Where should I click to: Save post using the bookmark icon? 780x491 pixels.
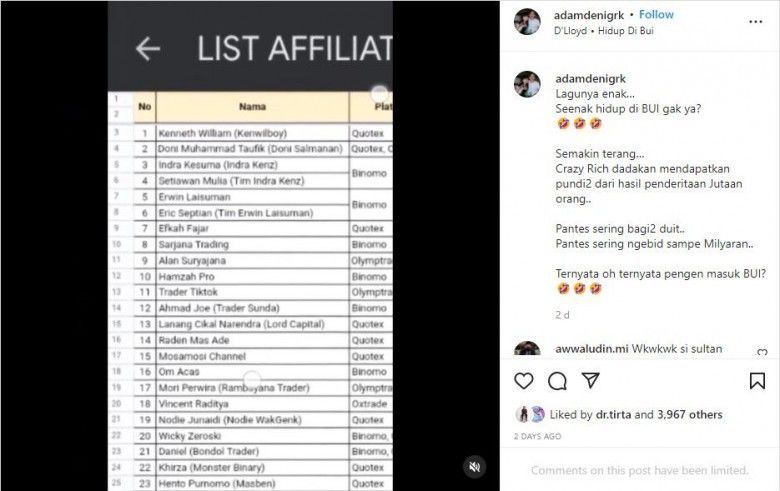pos(757,381)
